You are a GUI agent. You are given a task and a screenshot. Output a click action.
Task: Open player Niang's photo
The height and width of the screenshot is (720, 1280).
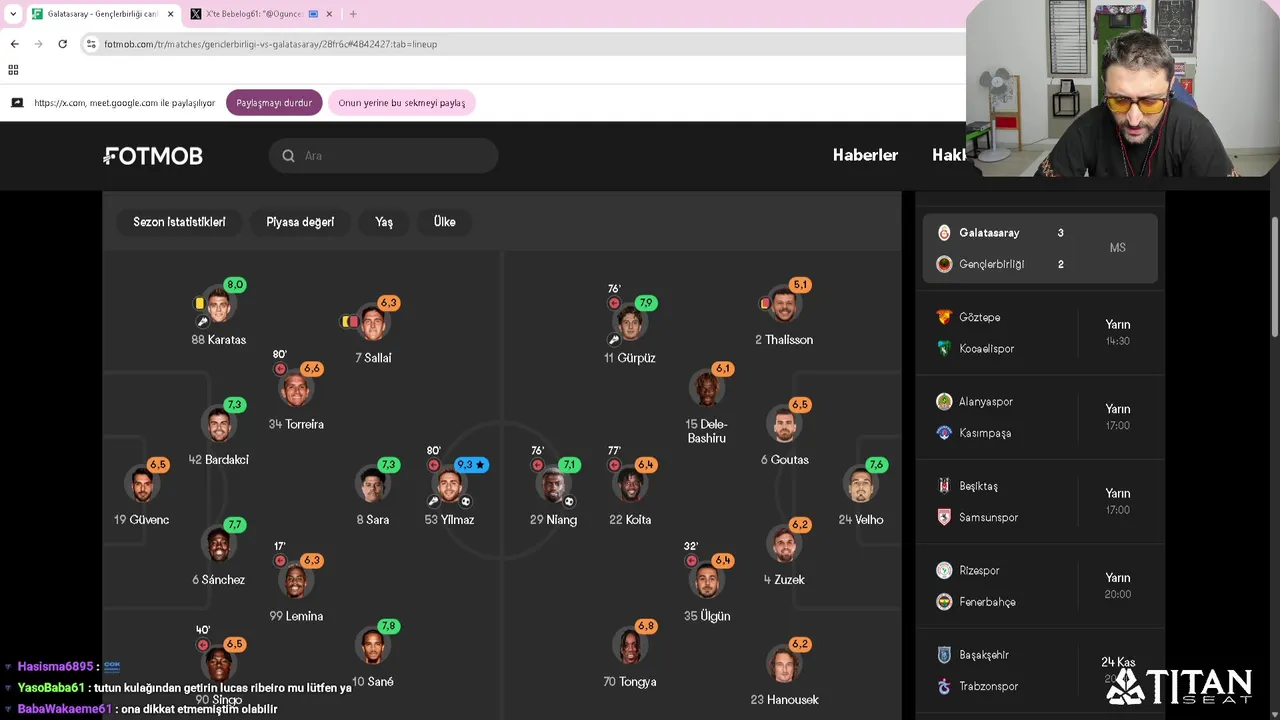(553, 486)
